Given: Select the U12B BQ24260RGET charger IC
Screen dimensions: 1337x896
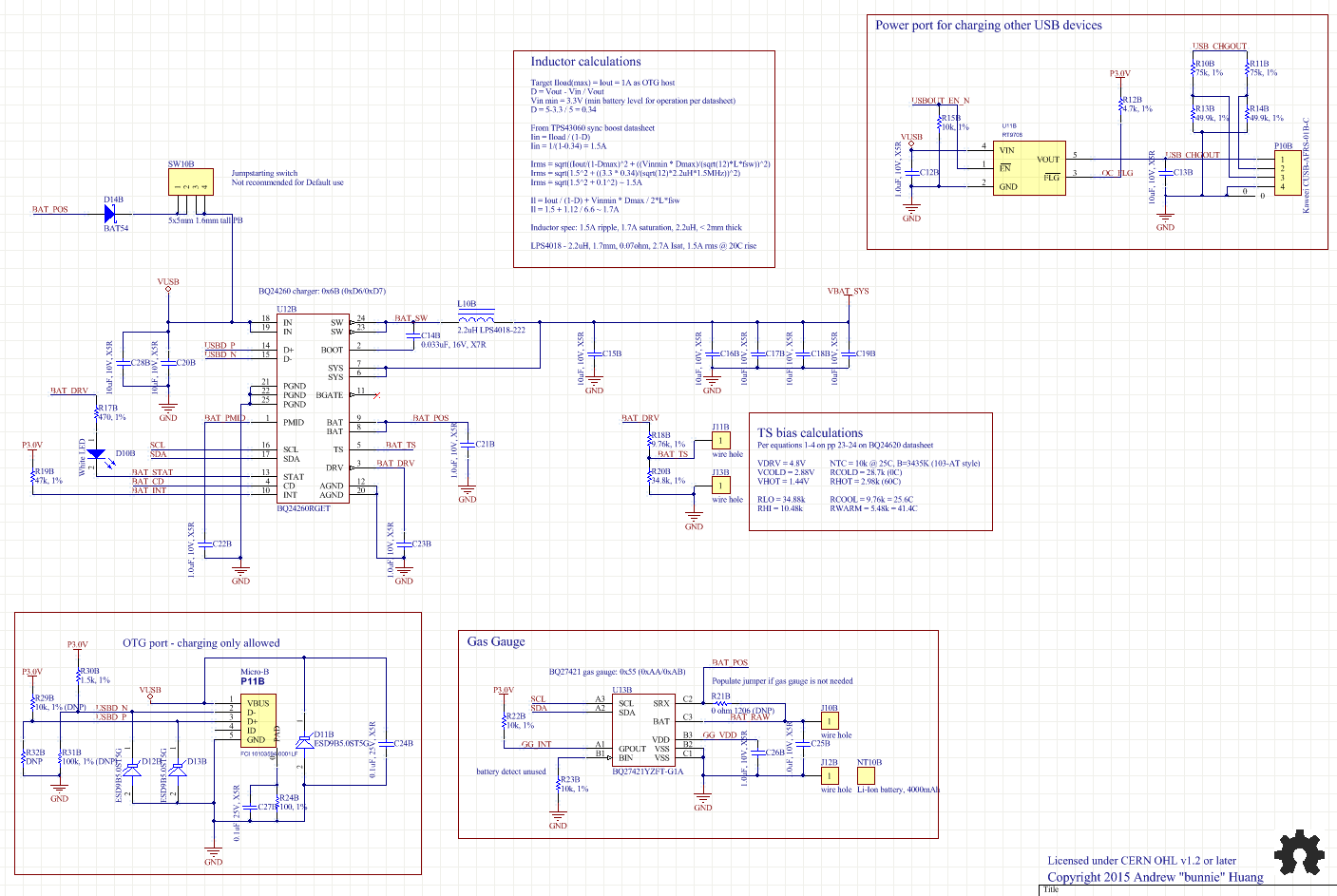Looking at the screenshot, I should tap(313, 409).
